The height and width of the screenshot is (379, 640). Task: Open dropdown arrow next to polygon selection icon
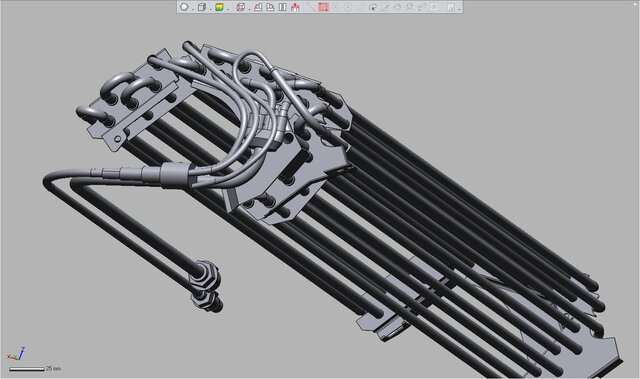pos(192,9)
